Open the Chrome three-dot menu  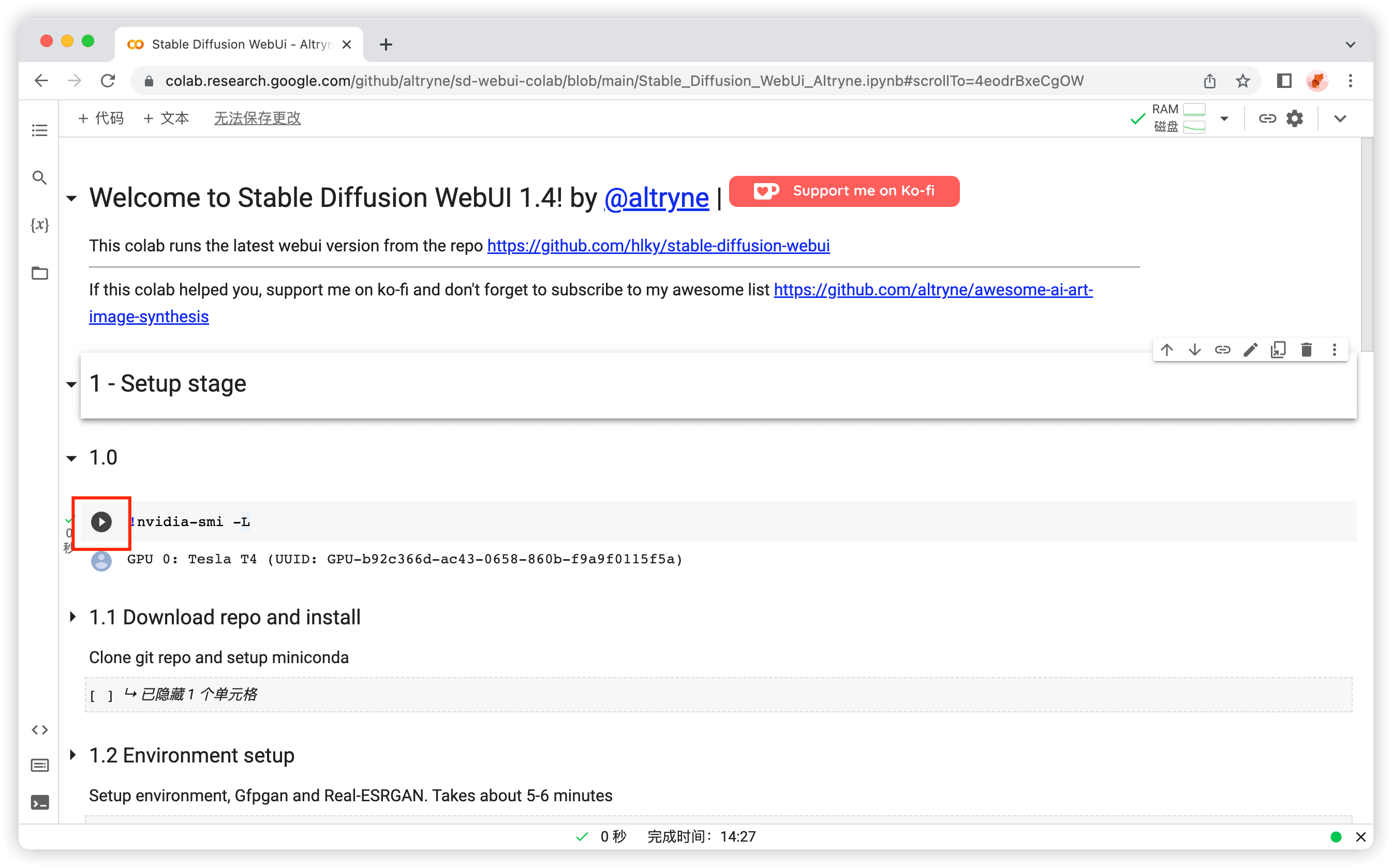[1350, 80]
